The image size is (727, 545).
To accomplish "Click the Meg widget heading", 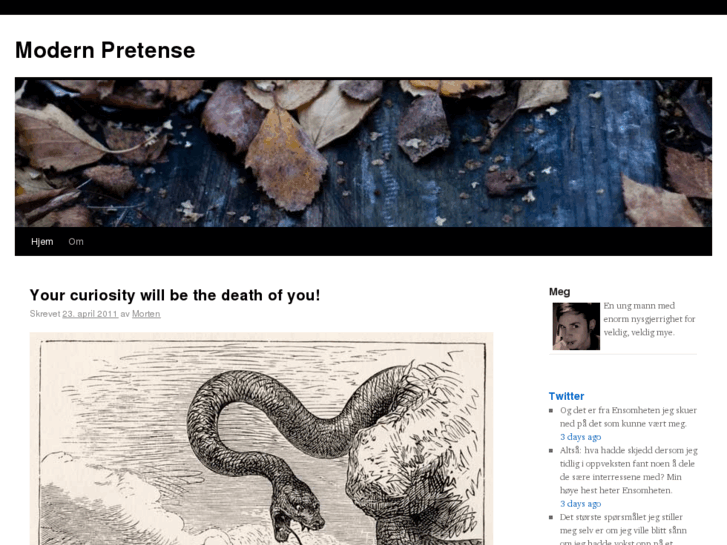I will click(x=560, y=292).
